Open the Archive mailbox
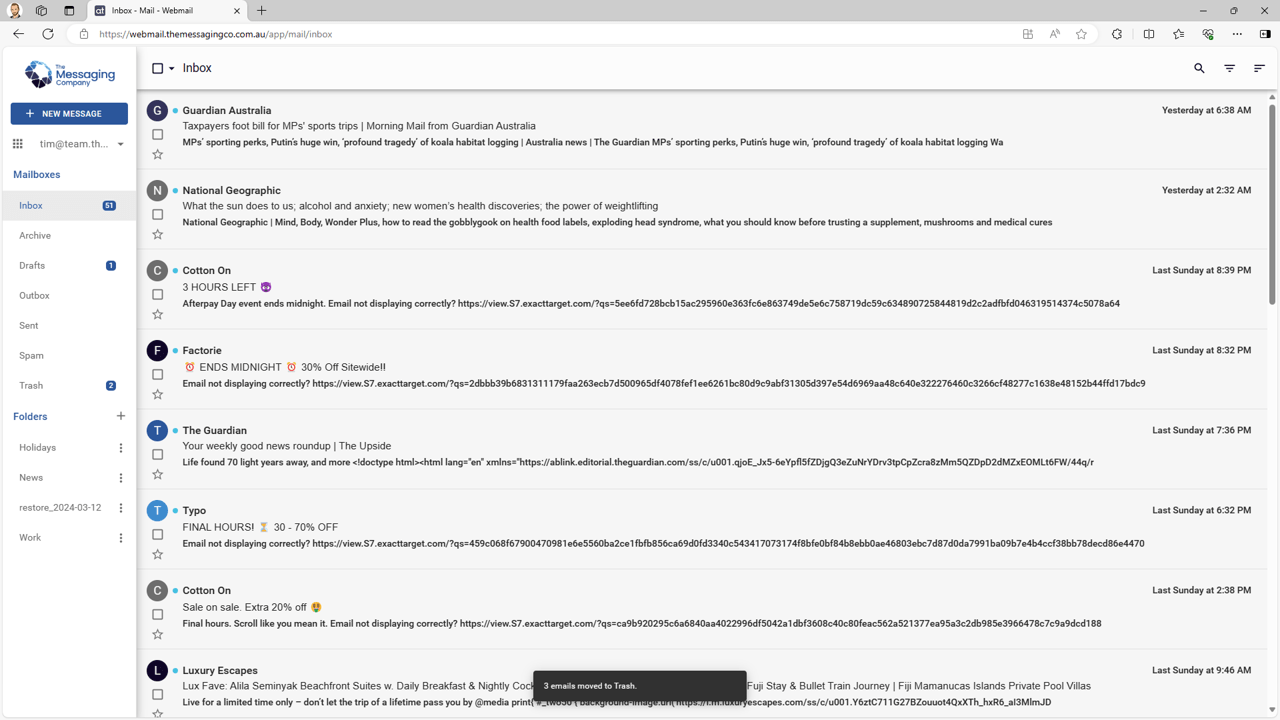 [x=68, y=235]
